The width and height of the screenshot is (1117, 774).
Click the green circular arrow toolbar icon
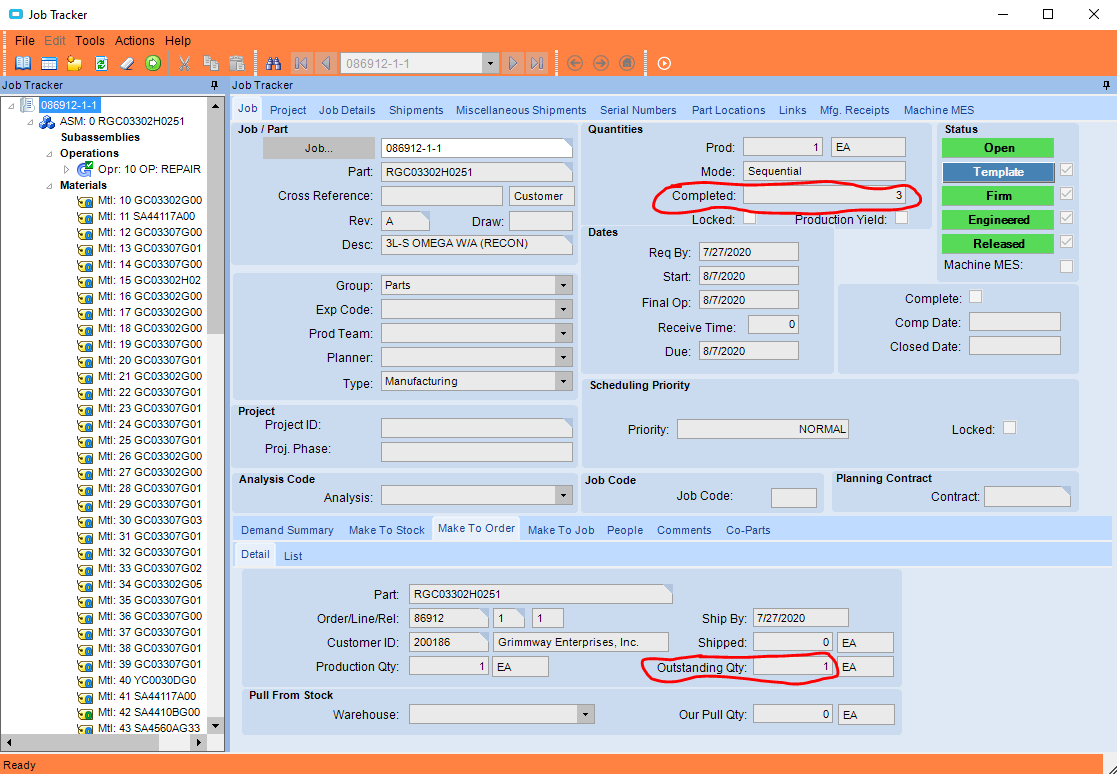(x=153, y=63)
